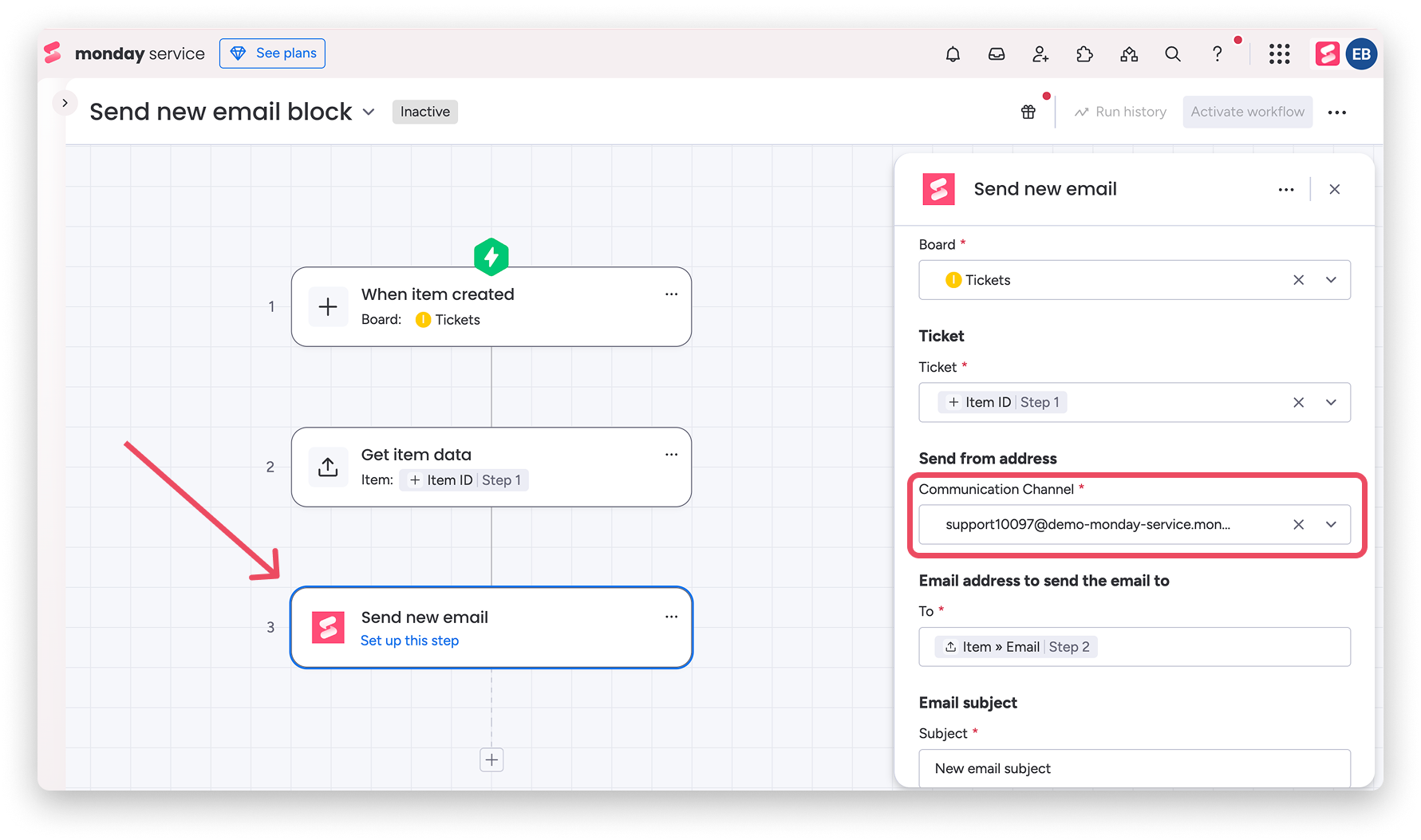Click the green lightning trigger badge
The height and width of the screenshot is (840, 1421).
tap(491, 256)
